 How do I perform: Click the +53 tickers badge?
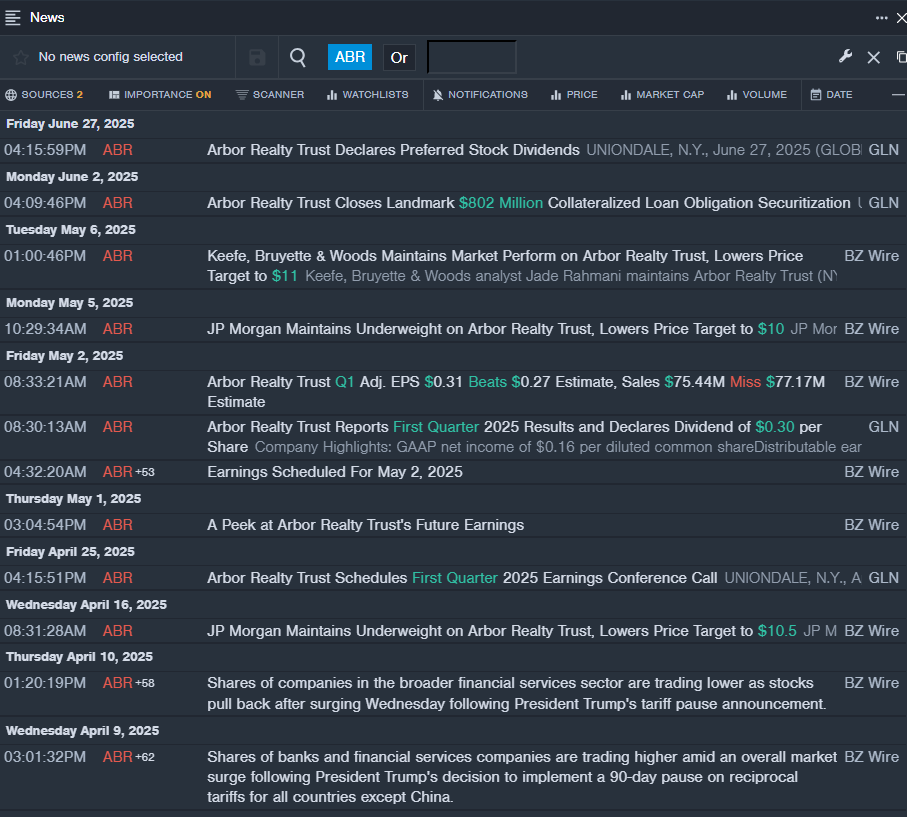145,472
